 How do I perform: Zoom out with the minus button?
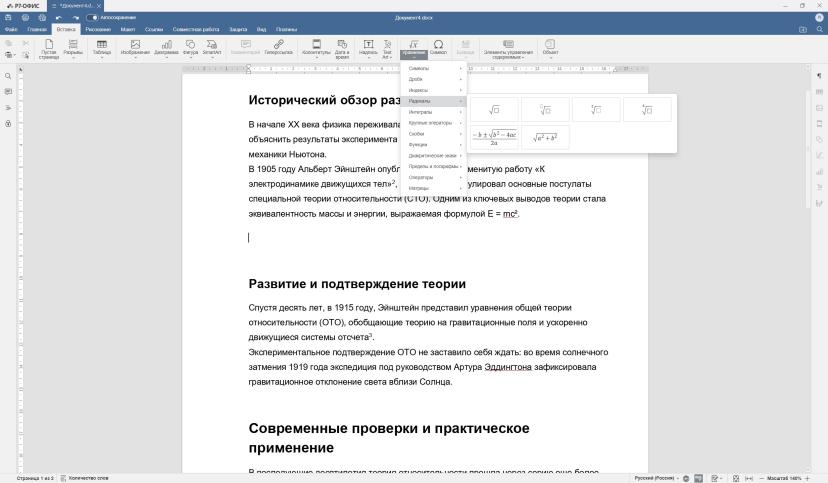[x=761, y=478]
